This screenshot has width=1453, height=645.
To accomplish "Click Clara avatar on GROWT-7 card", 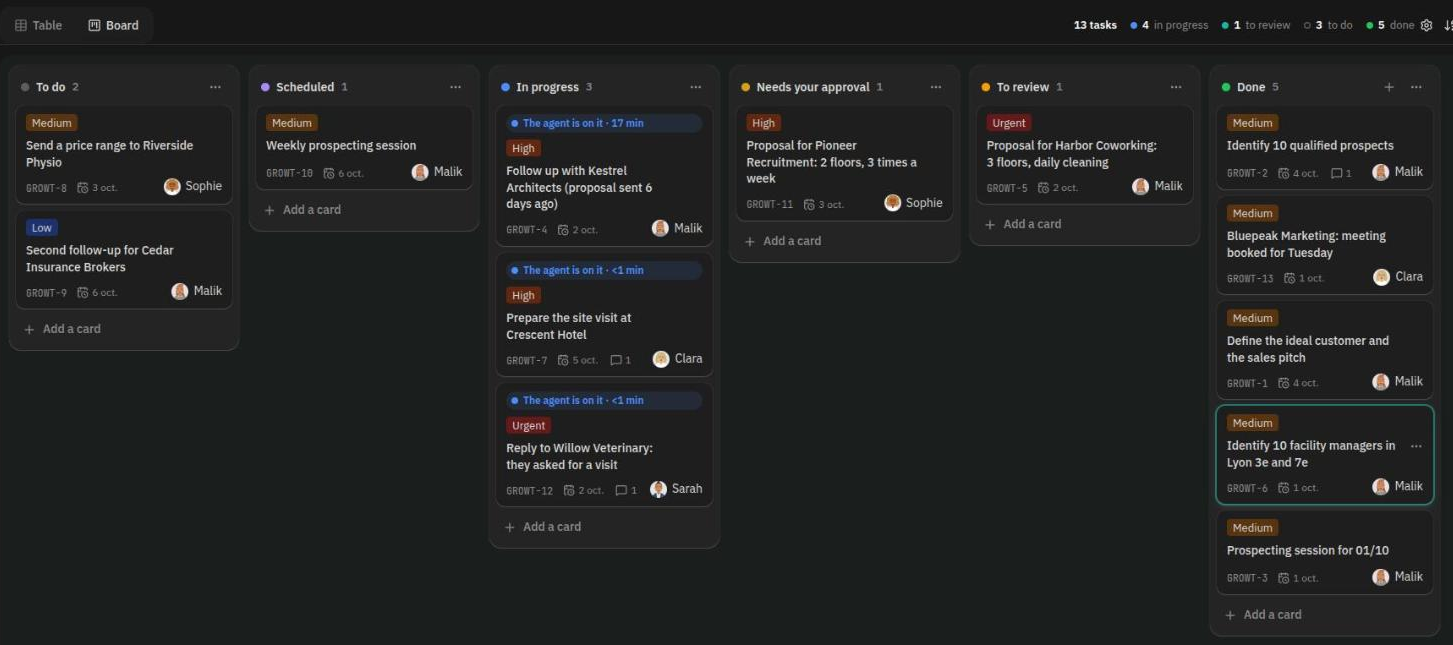I will pyautogui.click(x=661, y=359).
